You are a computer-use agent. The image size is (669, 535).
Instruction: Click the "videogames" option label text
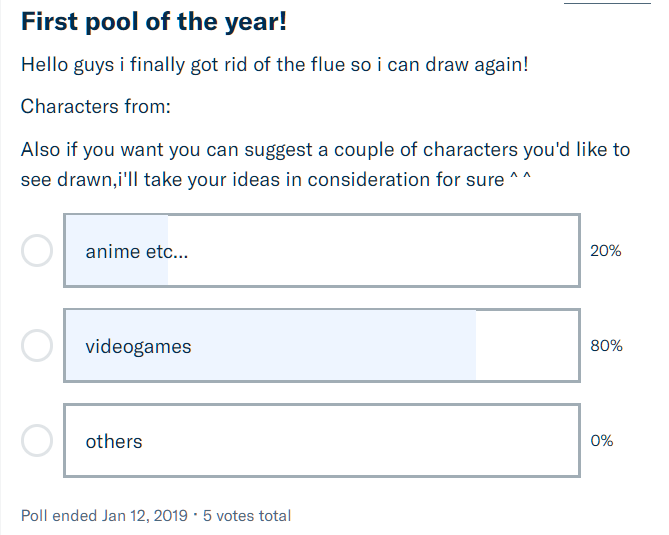138,347
